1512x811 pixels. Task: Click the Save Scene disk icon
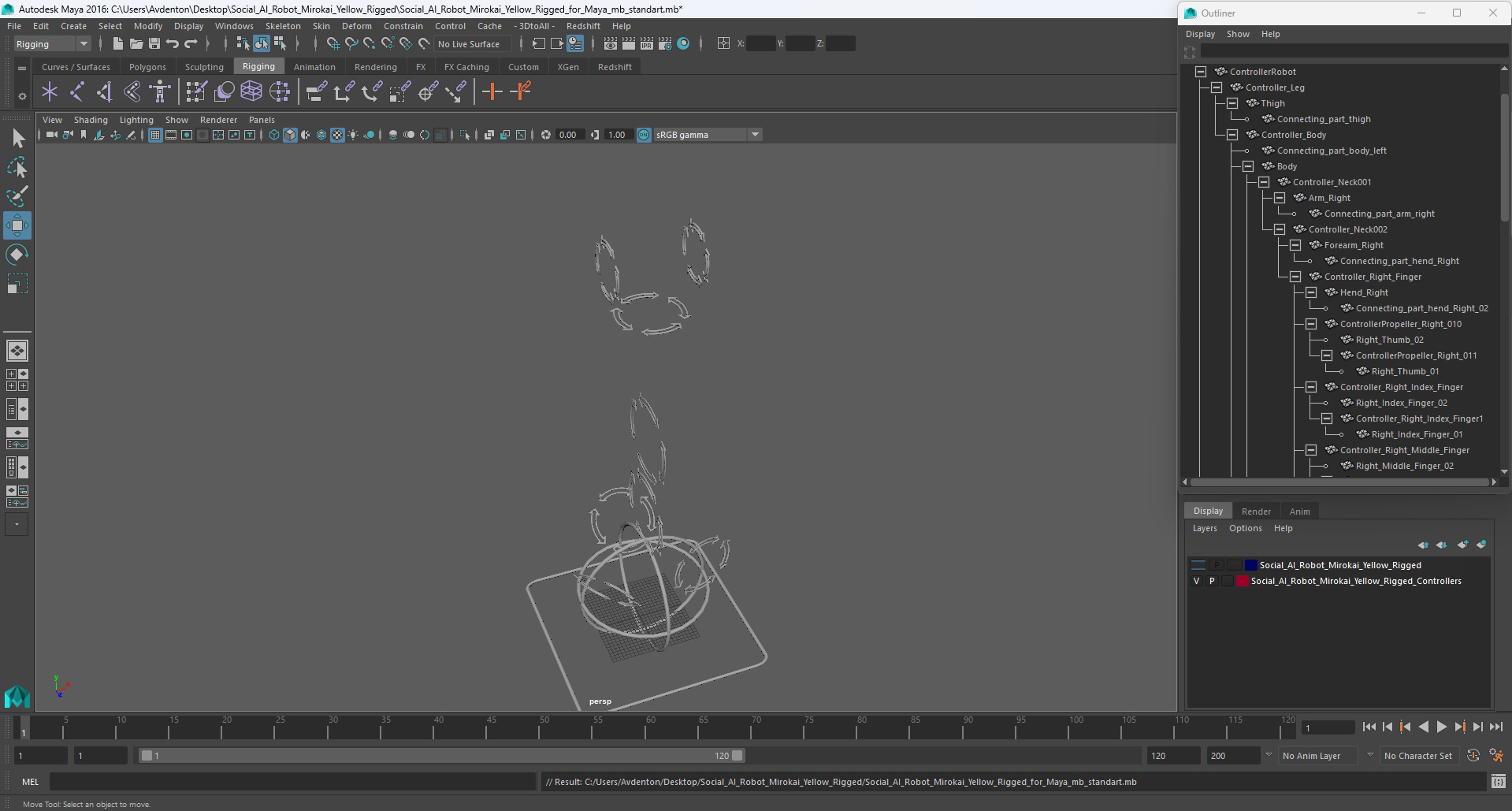coord(154,44)
